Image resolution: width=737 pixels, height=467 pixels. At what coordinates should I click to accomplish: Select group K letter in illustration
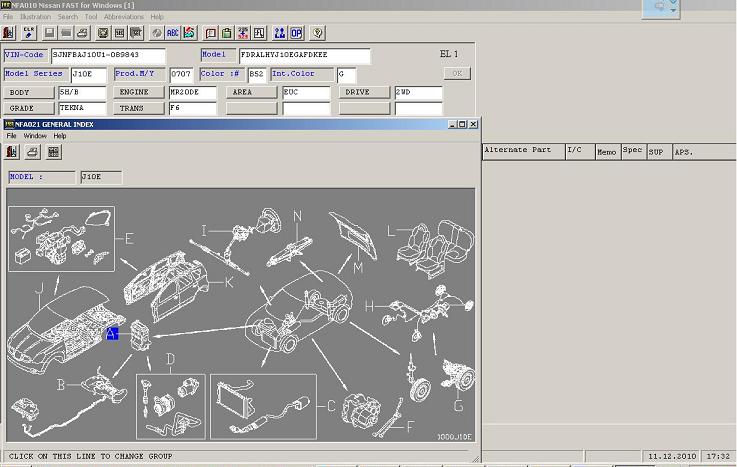click(229, 282)
